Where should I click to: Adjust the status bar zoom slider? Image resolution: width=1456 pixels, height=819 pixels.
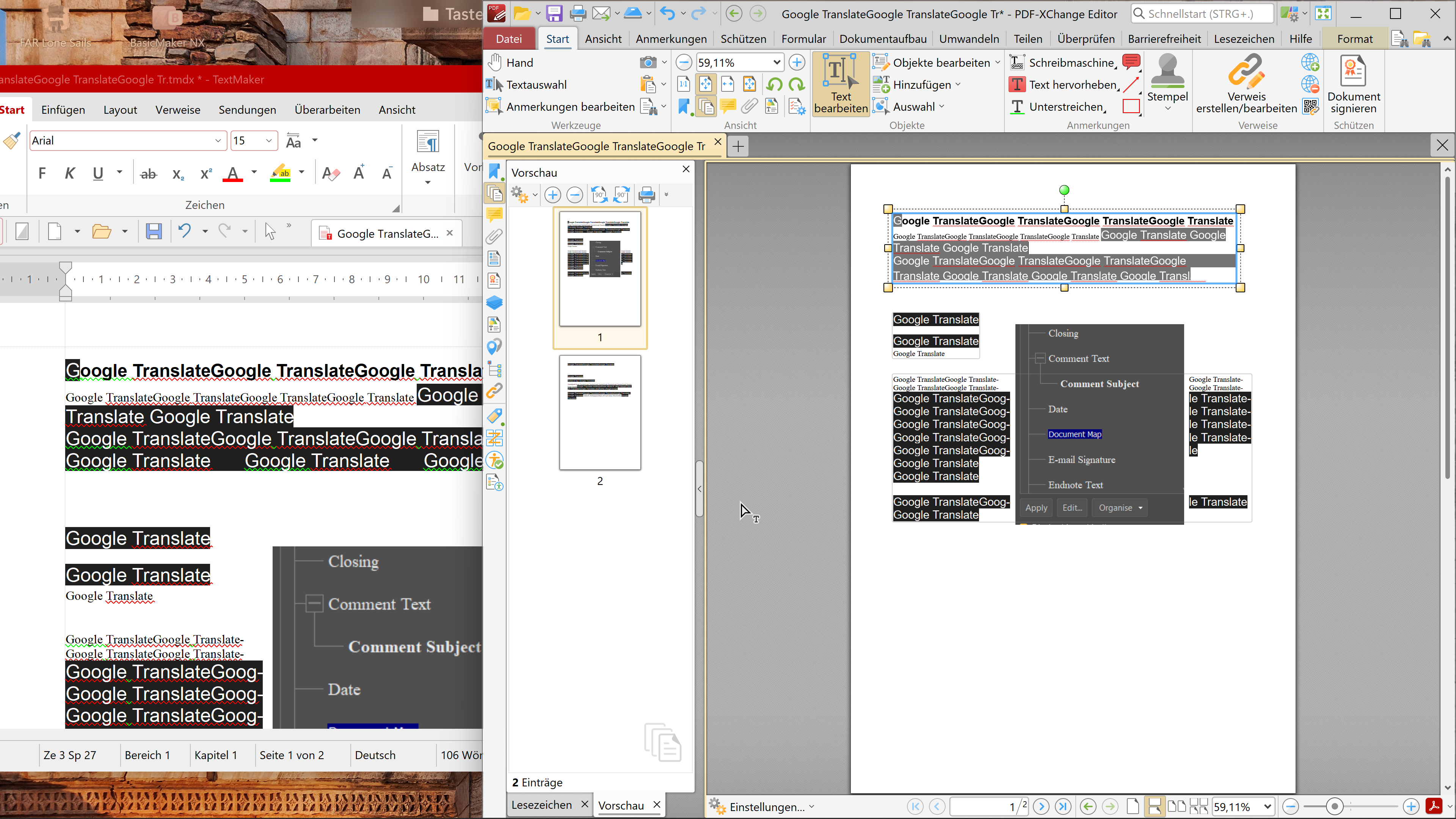(x=1335, y=807)
